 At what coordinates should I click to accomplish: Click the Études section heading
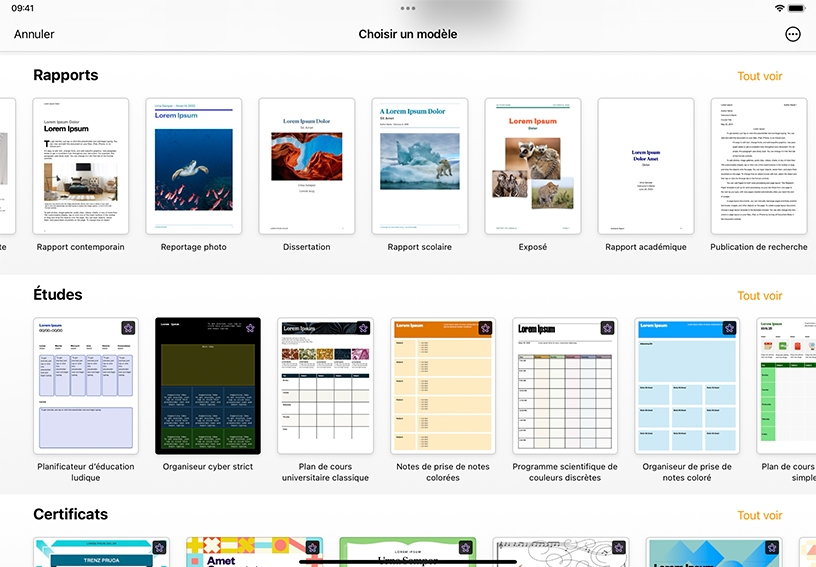58,294
